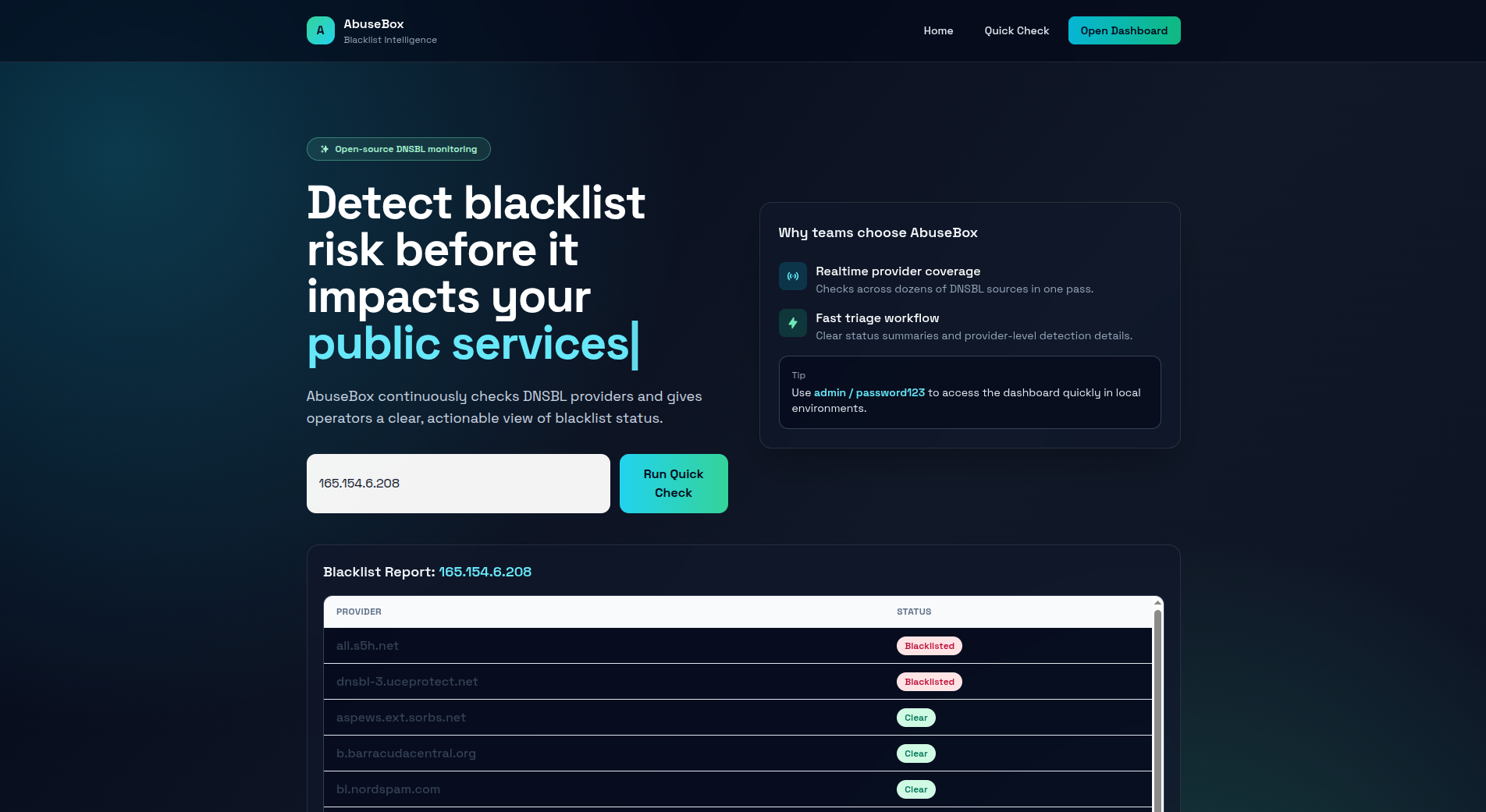Click Clear badge for b.barracudacentral.org
This screenshot has height=812, width=1486.
[x=915, y=753]
